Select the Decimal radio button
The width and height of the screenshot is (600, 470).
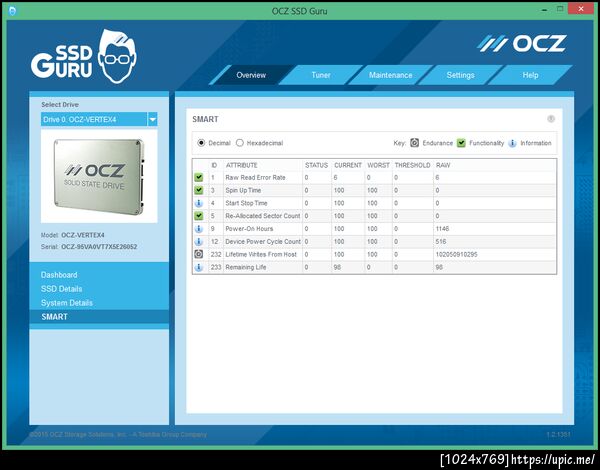201,143
